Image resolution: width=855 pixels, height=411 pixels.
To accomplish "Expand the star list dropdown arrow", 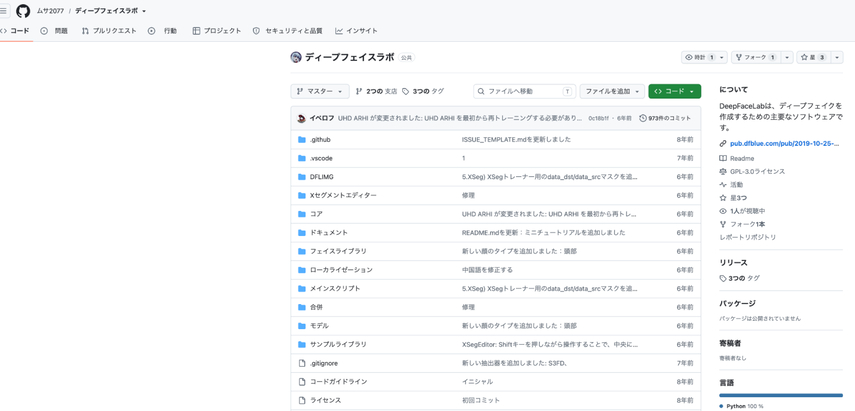I will (x=837, y=57).
